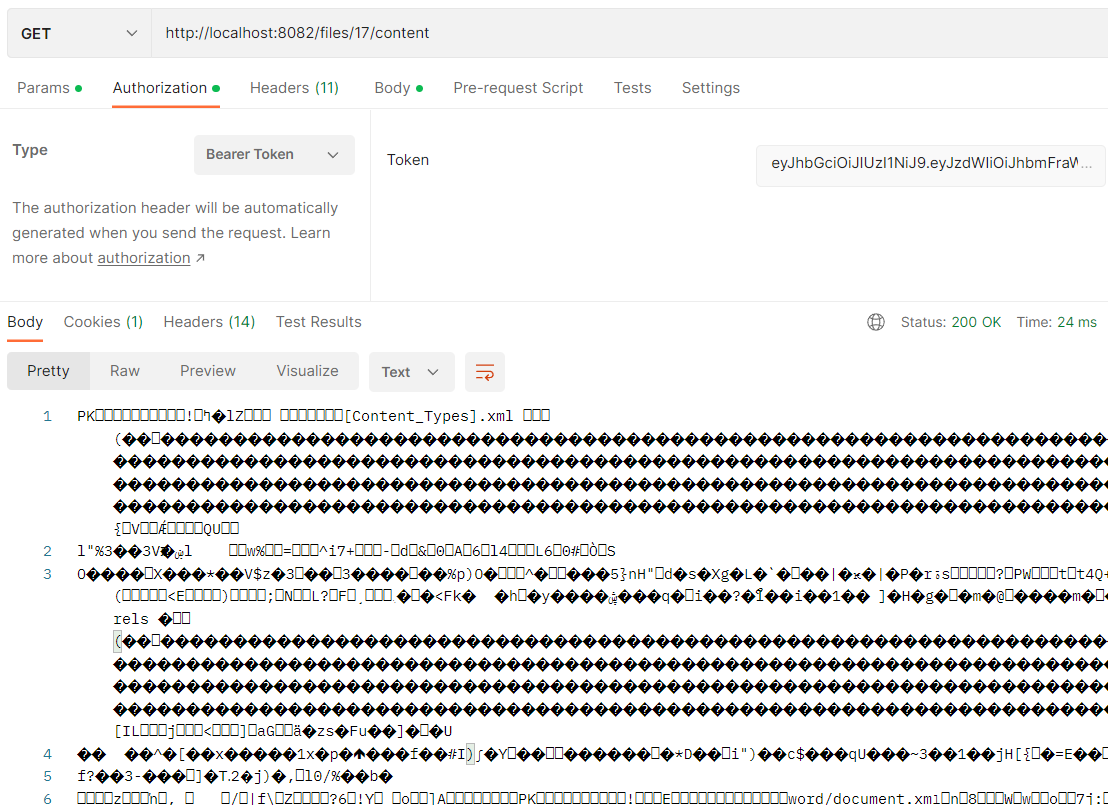1108x805 pixels.
Task: Switch response view to Preview
Action: (207, 371)
